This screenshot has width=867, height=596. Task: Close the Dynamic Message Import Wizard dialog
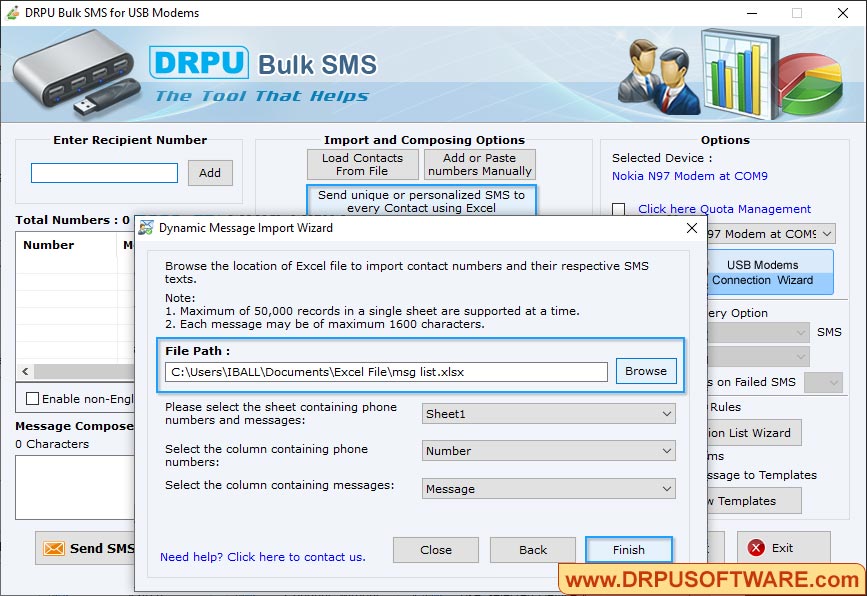[x=692, y=228]
